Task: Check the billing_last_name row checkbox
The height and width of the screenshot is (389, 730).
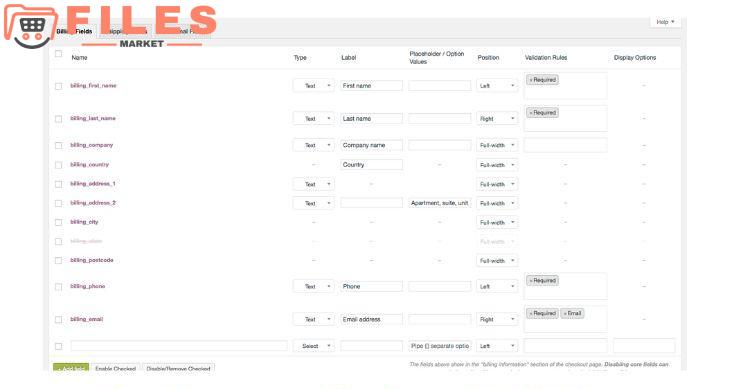Action: (58, 119)
